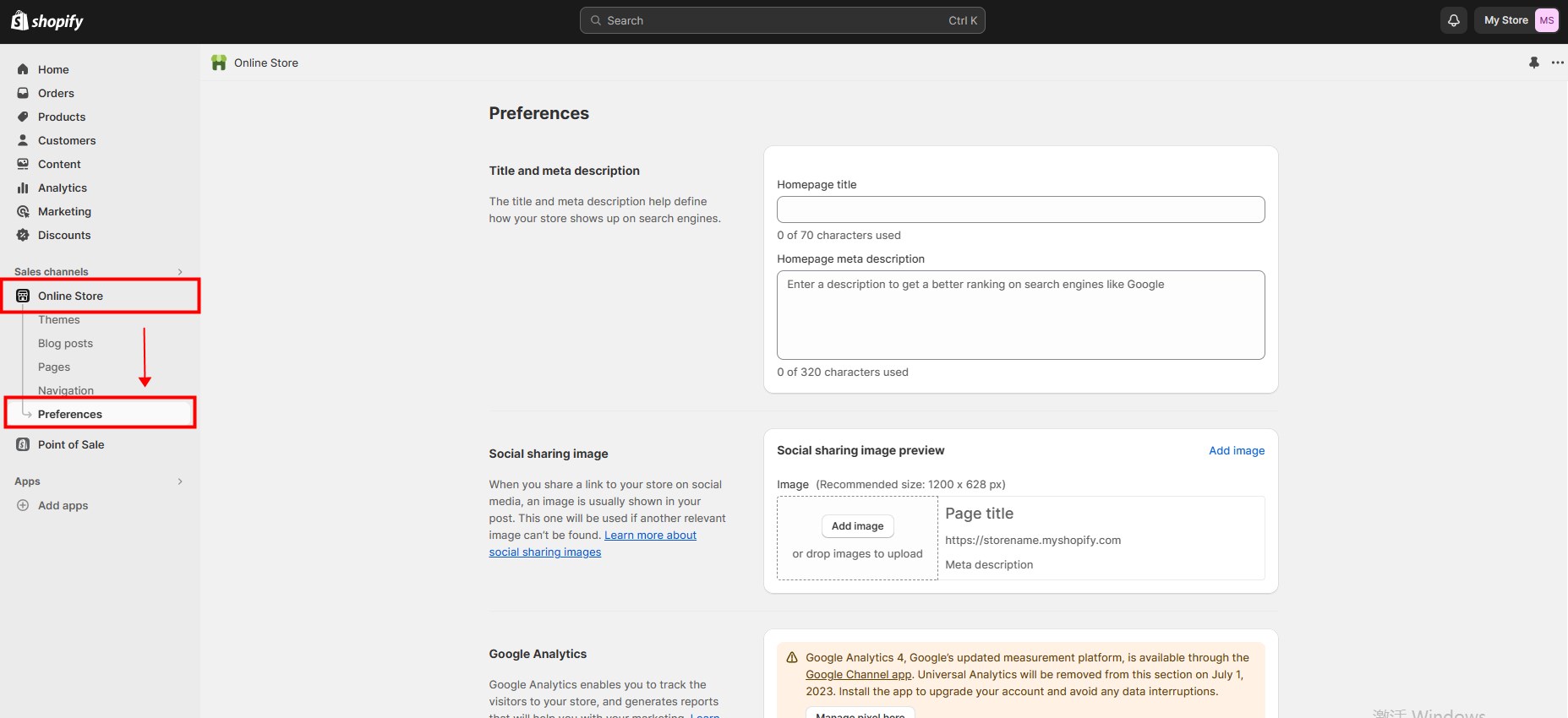Click the top Search bar
The width and height of the screenshot is (1568, 718).
tap(782, 20)
